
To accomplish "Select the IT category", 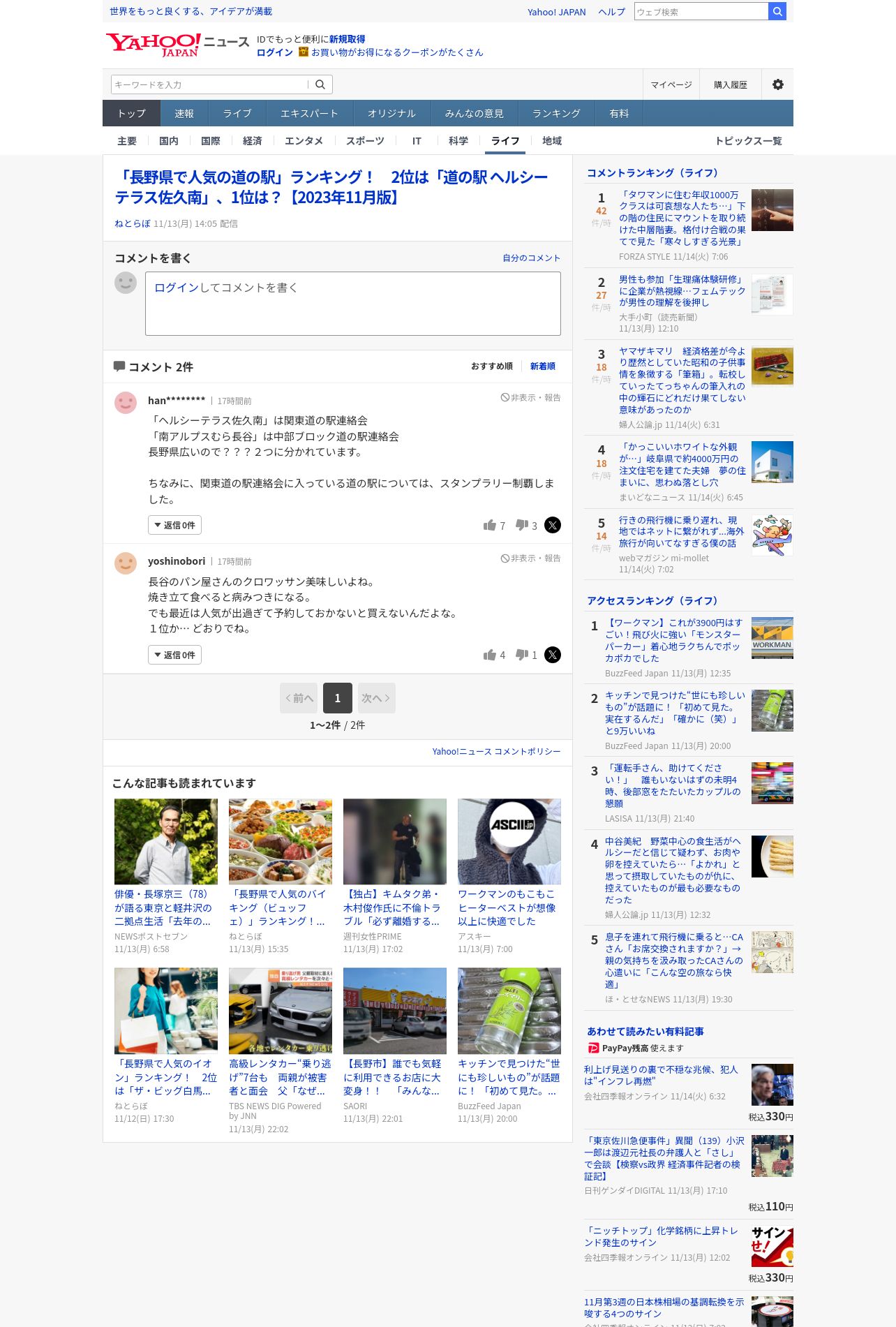I will [417, 141].
